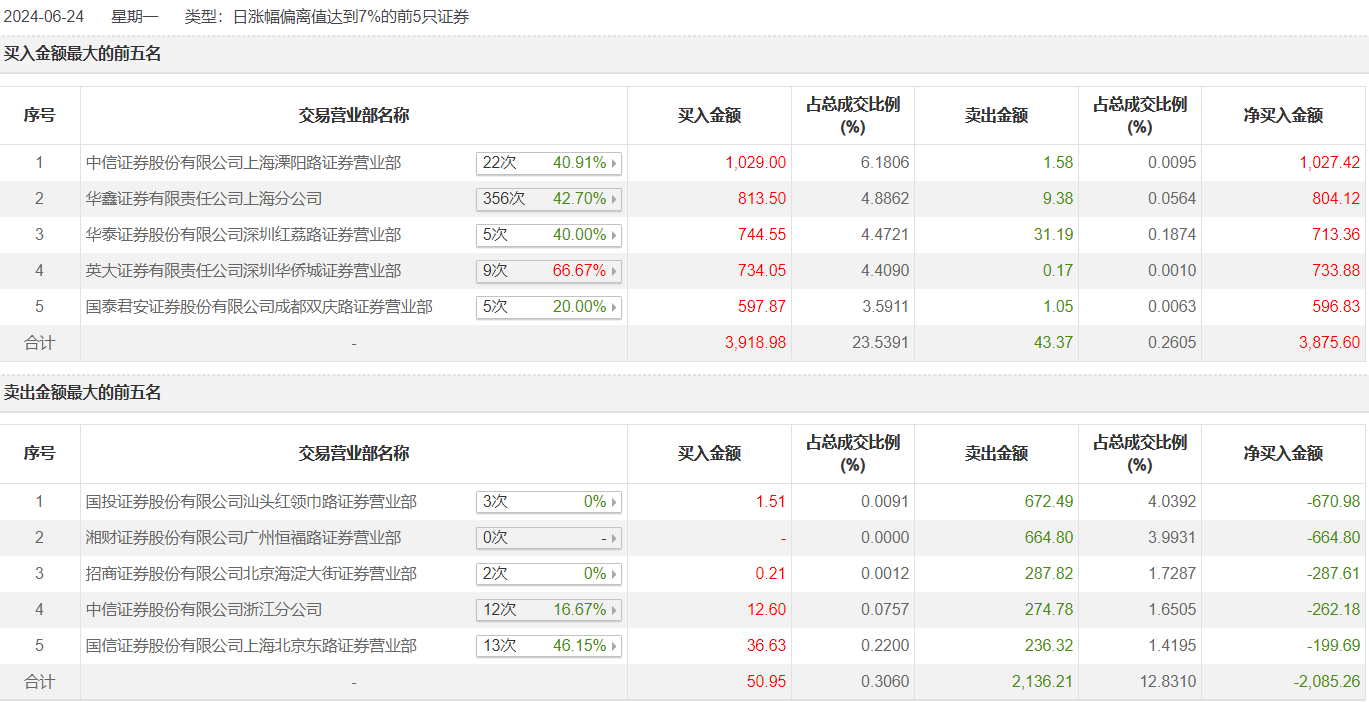Click sell amount 236.32
The height and width of the screenshot is (702, 1369).
[1049, 646]
